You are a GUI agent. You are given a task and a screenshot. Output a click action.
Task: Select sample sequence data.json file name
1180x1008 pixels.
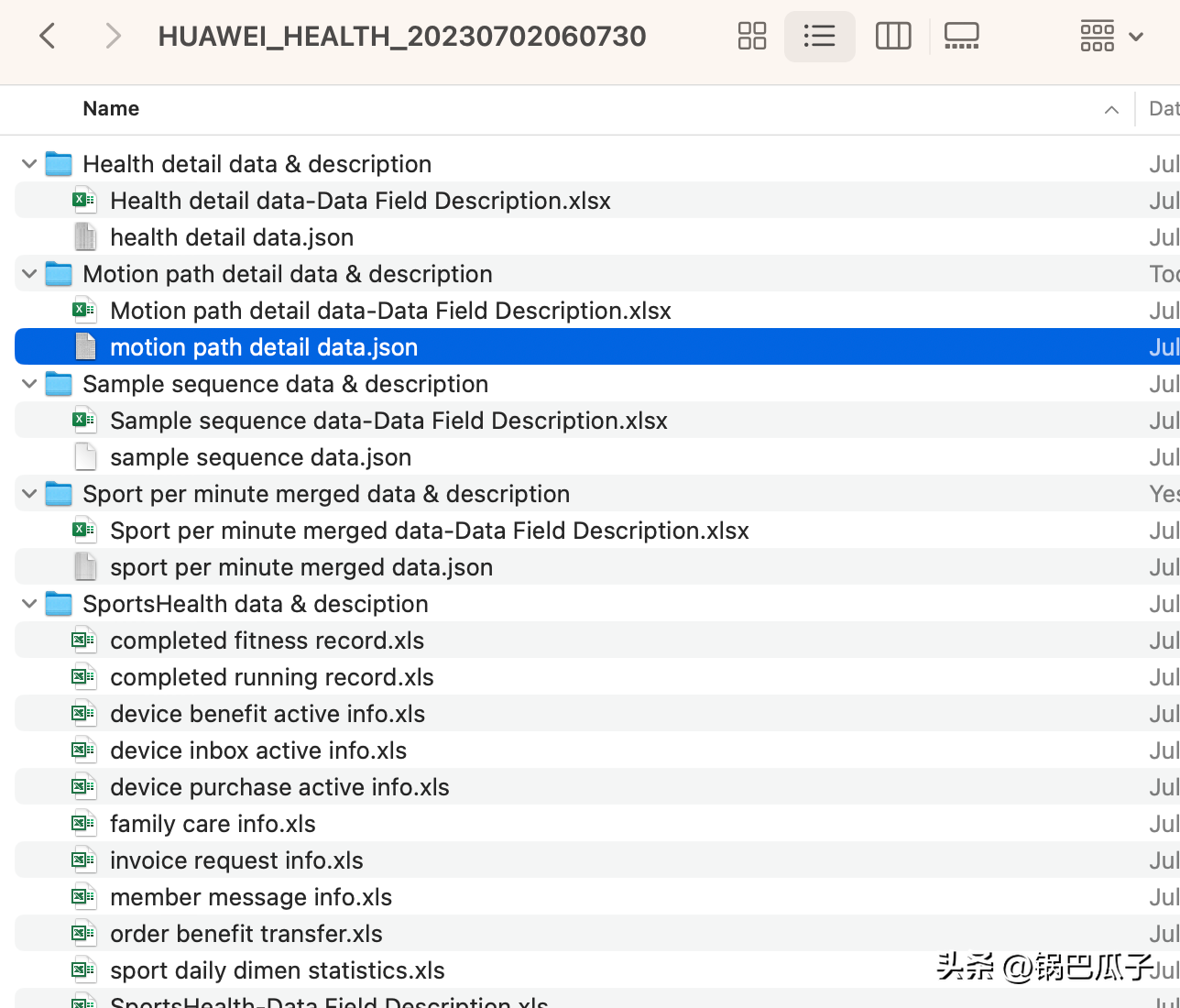[x=261, y=457]
